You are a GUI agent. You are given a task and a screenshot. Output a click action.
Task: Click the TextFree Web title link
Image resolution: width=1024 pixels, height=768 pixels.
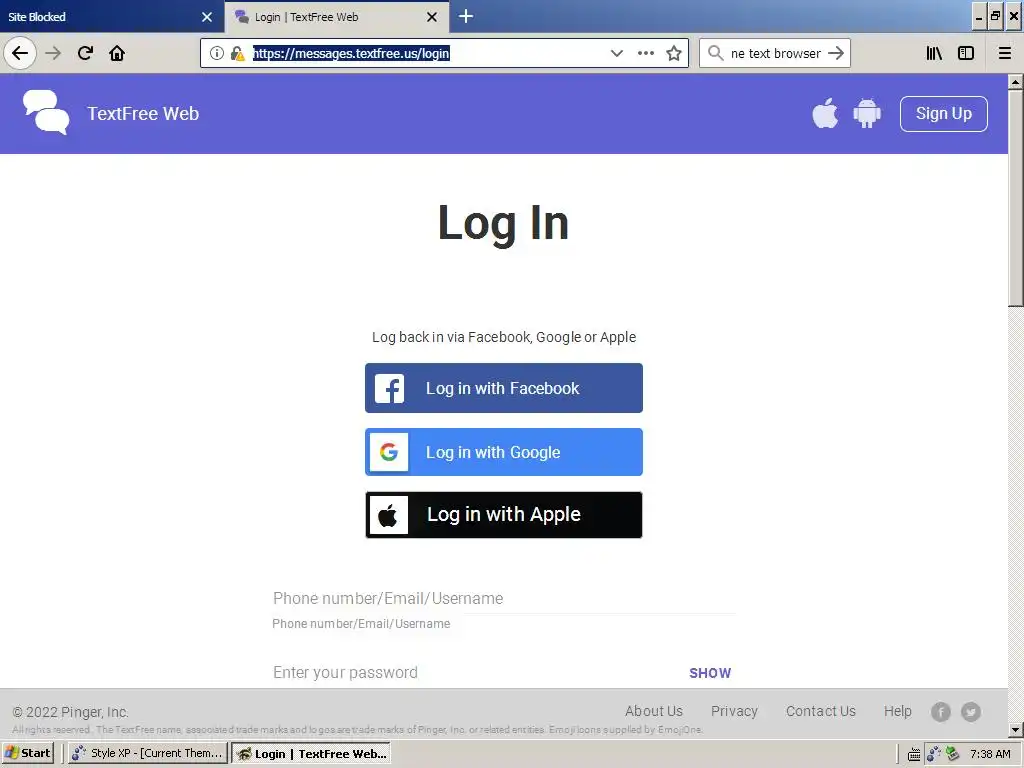(x=143, y=114)
